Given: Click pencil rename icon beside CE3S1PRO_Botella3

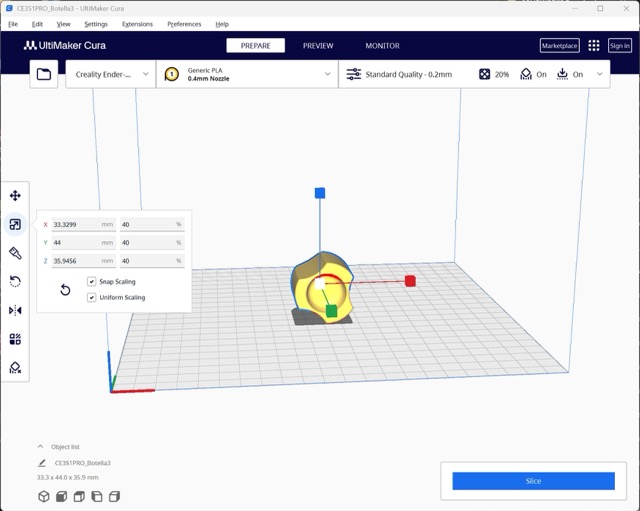Looking at the screenshot, I should point(42,463).
